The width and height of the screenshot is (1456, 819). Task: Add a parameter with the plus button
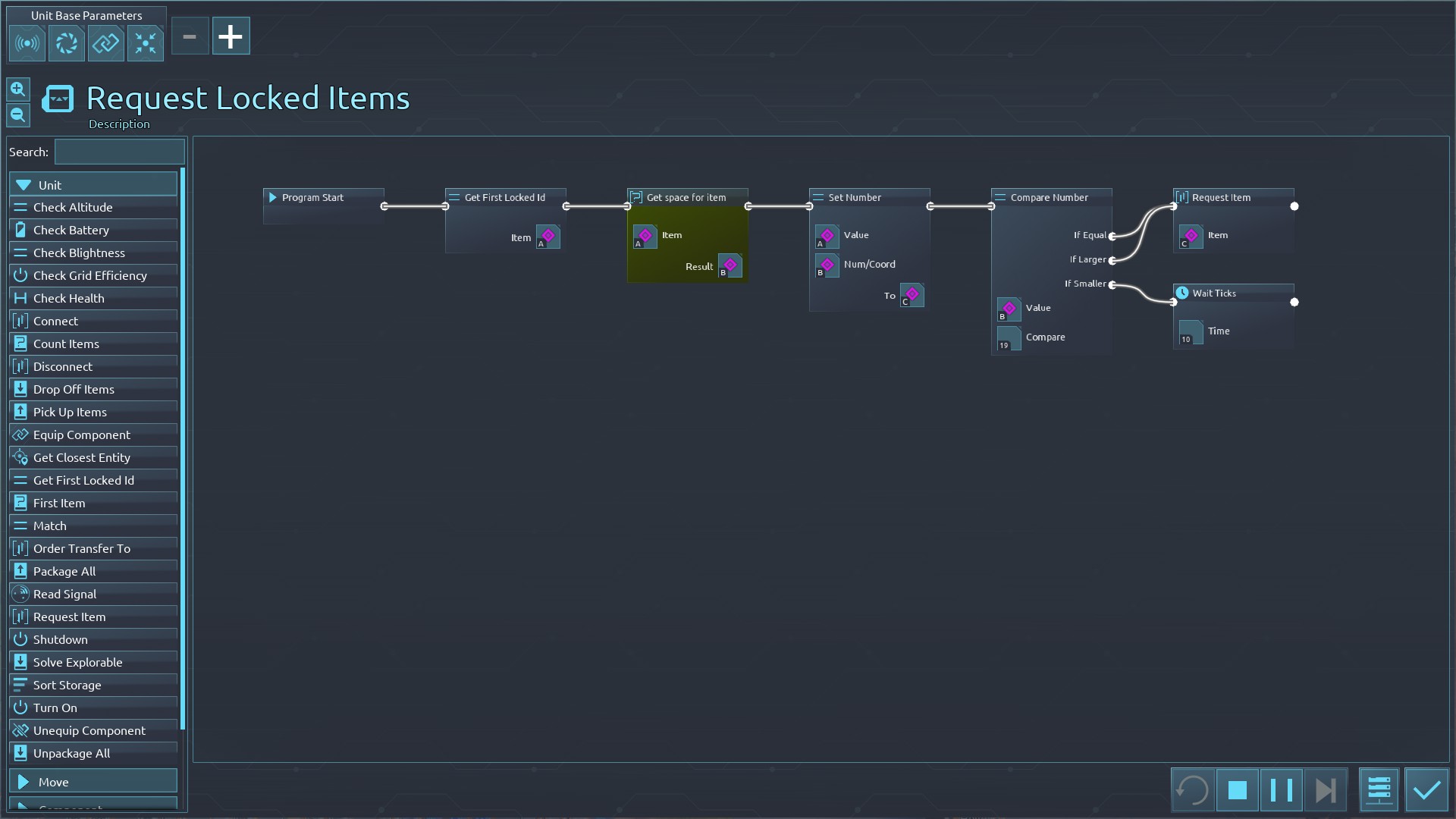[x=231, y=36]
